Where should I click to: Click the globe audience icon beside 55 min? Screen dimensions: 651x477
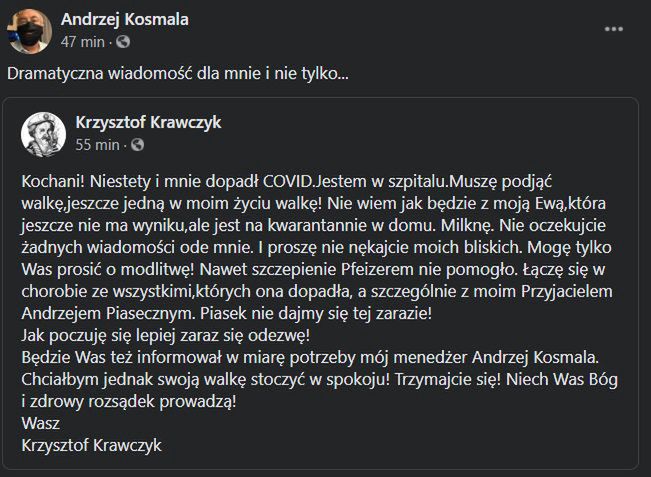click(138, 145)
